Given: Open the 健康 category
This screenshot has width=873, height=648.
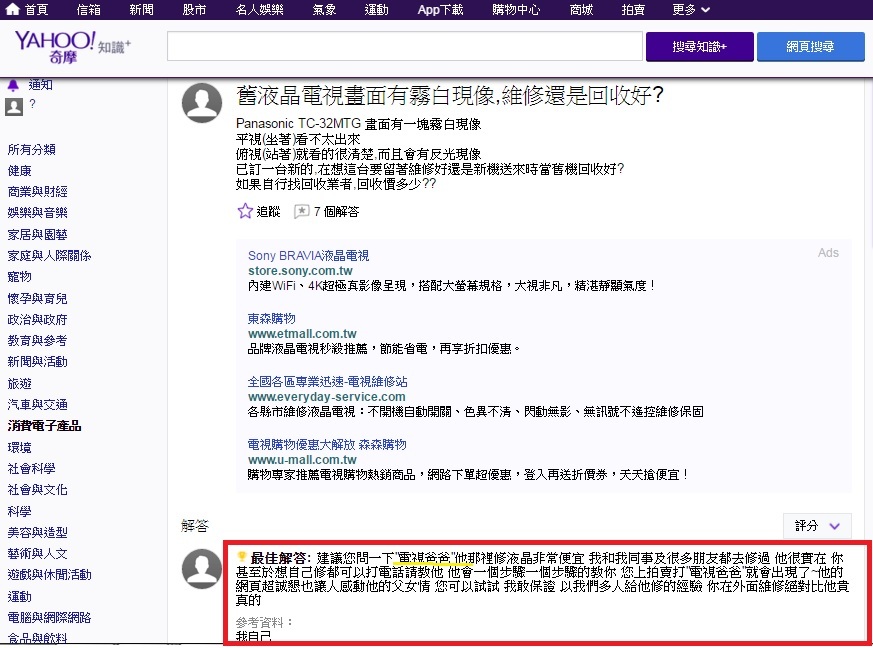Looking at the screenshot, I should point(19,170).
